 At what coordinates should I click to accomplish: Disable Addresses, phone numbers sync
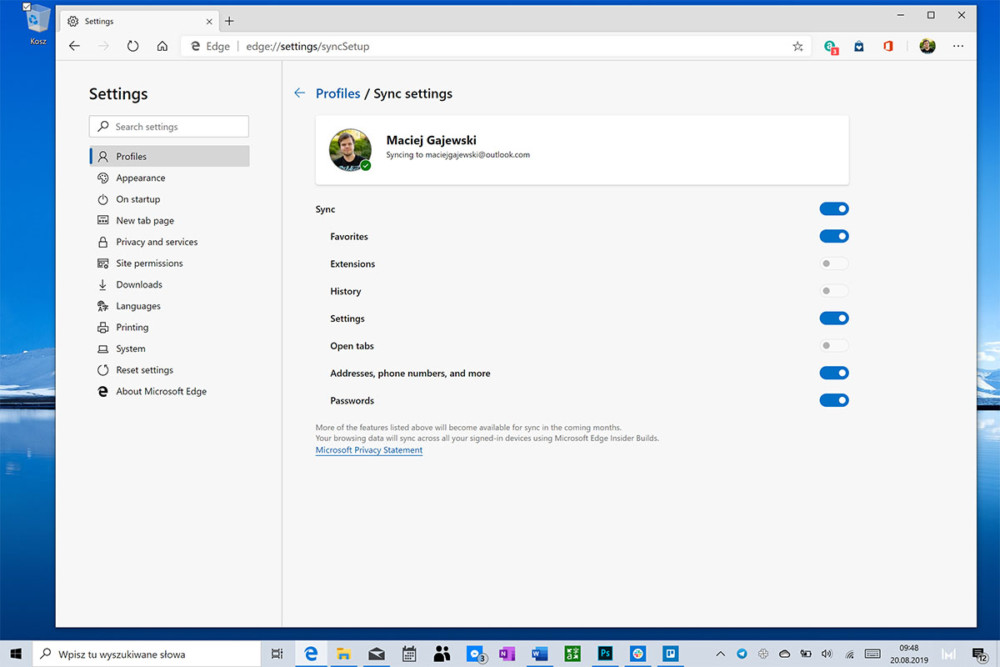[834, 373]
